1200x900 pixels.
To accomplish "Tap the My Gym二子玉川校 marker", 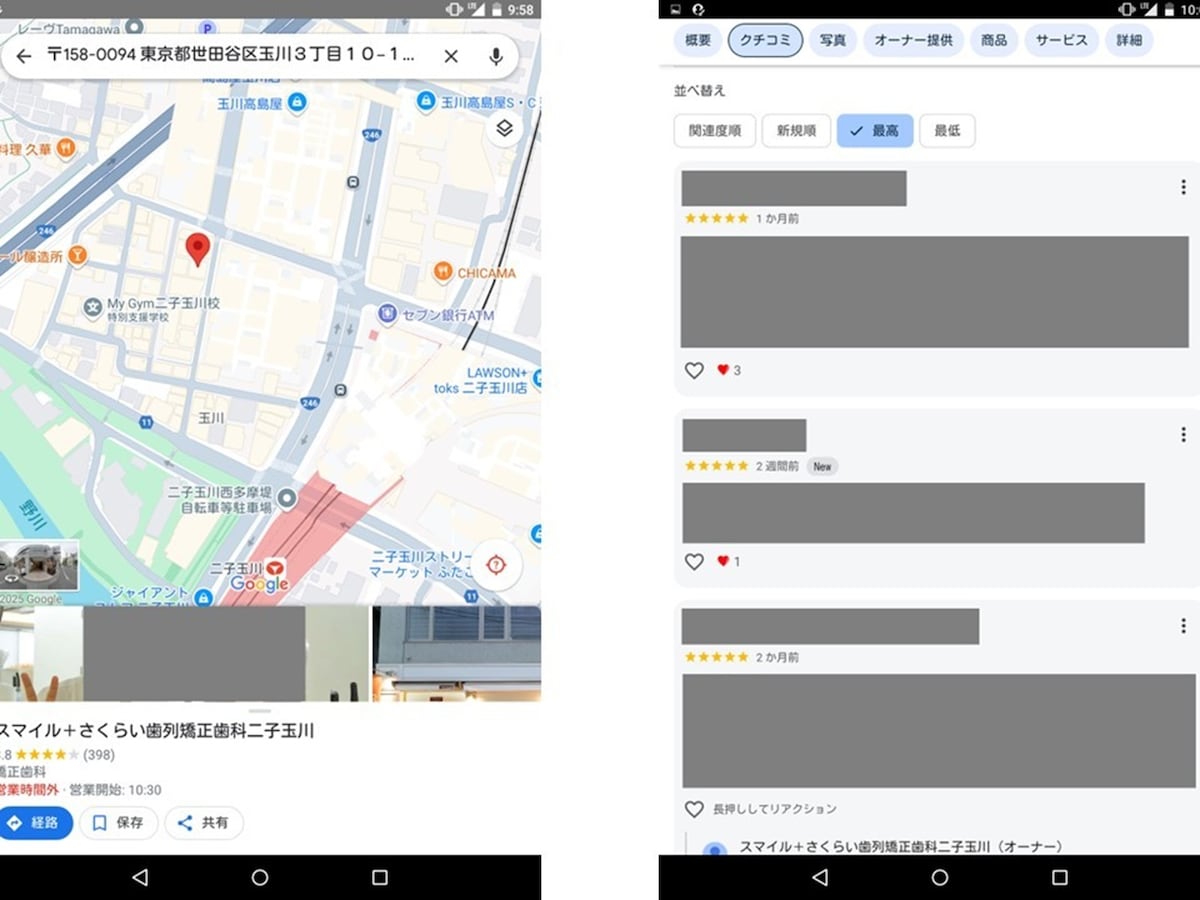I will 93,307.
